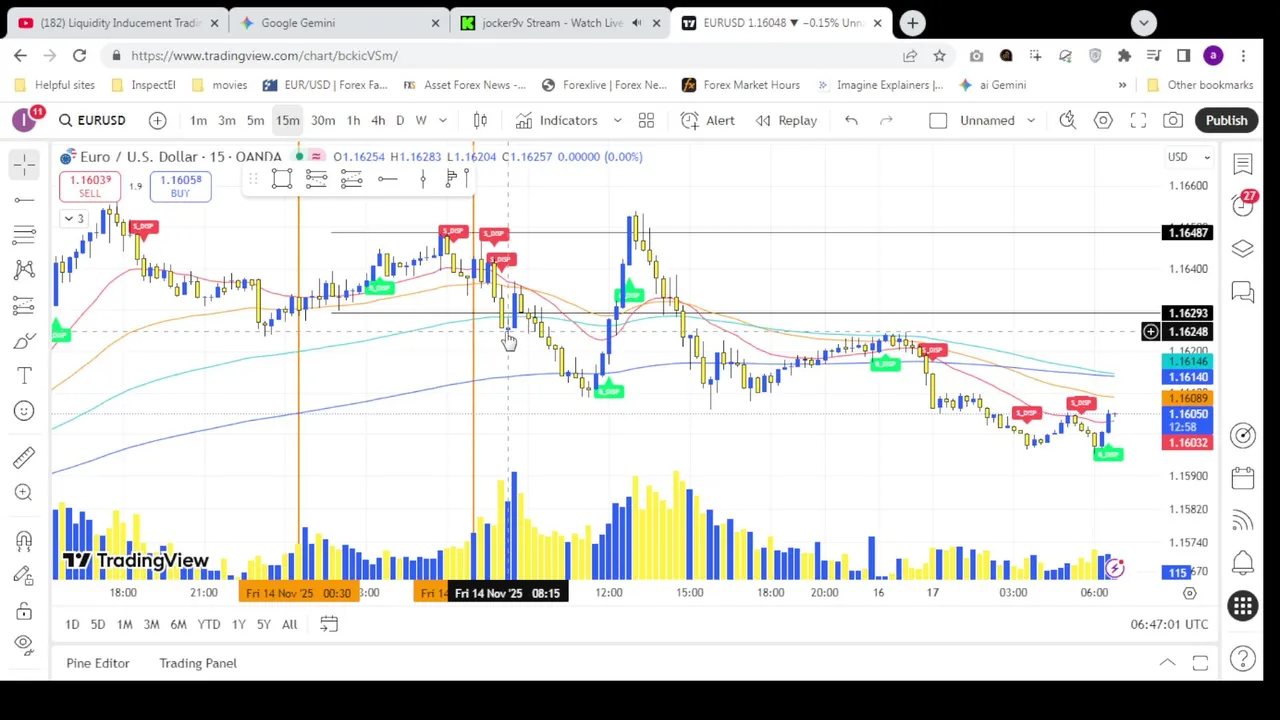Create a new Alert

(708, 120)
